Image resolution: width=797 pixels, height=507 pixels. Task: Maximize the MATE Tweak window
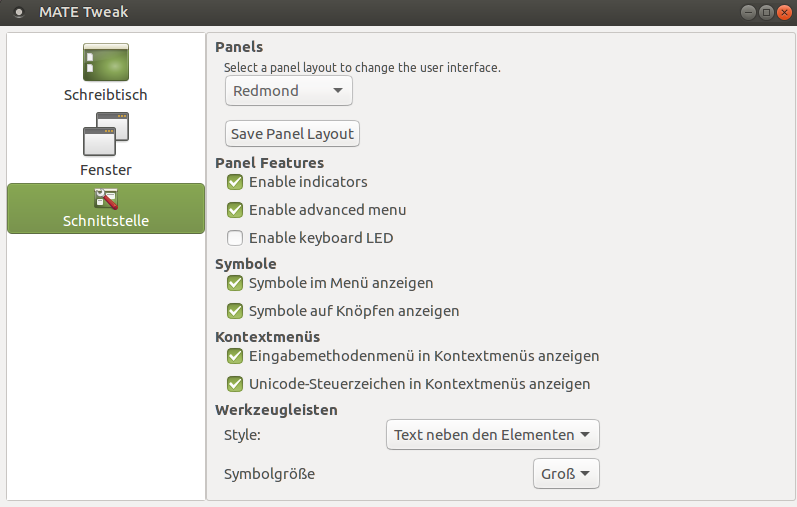pyautogui.click(x=767, y=12)
